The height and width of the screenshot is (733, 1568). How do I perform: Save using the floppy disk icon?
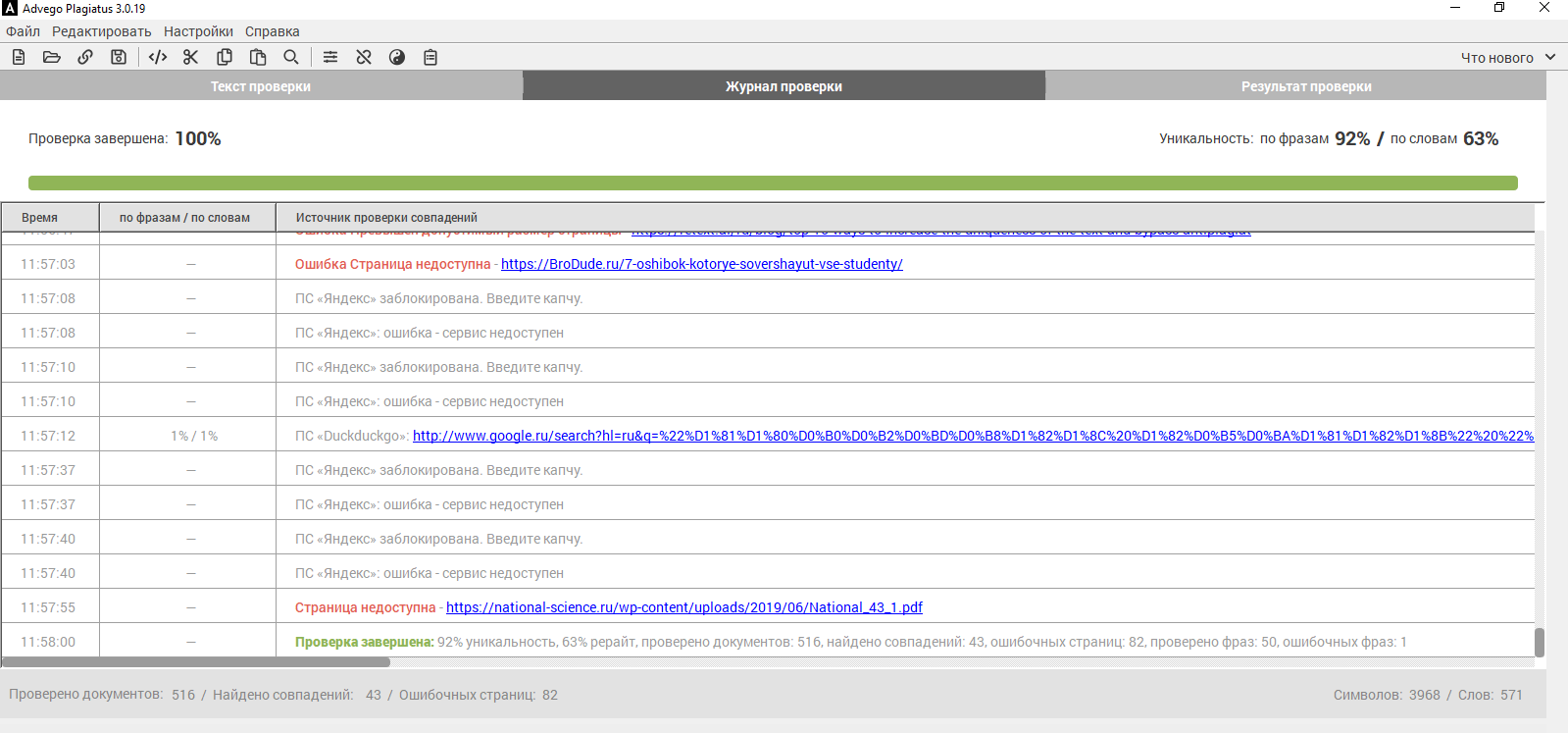(119, 57)
